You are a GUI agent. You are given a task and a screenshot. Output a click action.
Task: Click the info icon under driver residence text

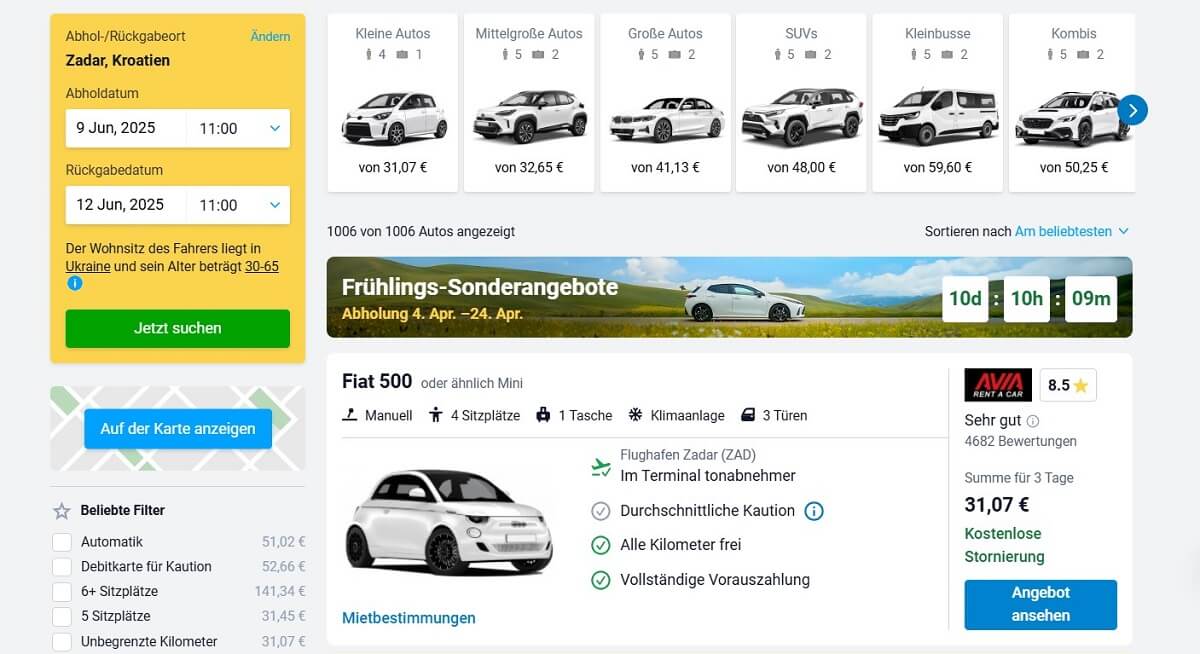tap(74, 283)
